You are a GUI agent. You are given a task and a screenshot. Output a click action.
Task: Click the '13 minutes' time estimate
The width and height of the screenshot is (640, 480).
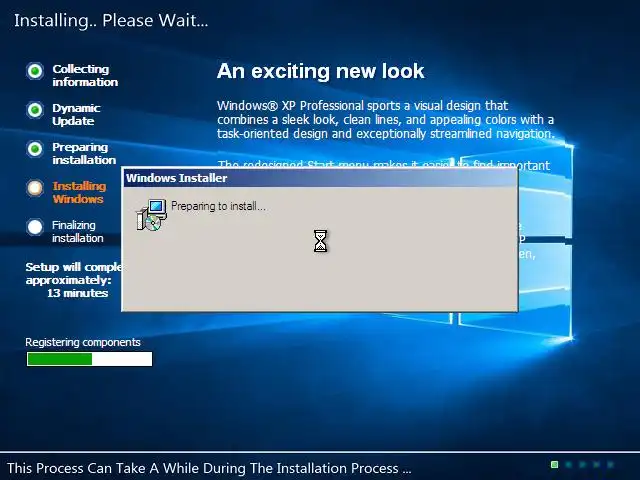[78, 293]
